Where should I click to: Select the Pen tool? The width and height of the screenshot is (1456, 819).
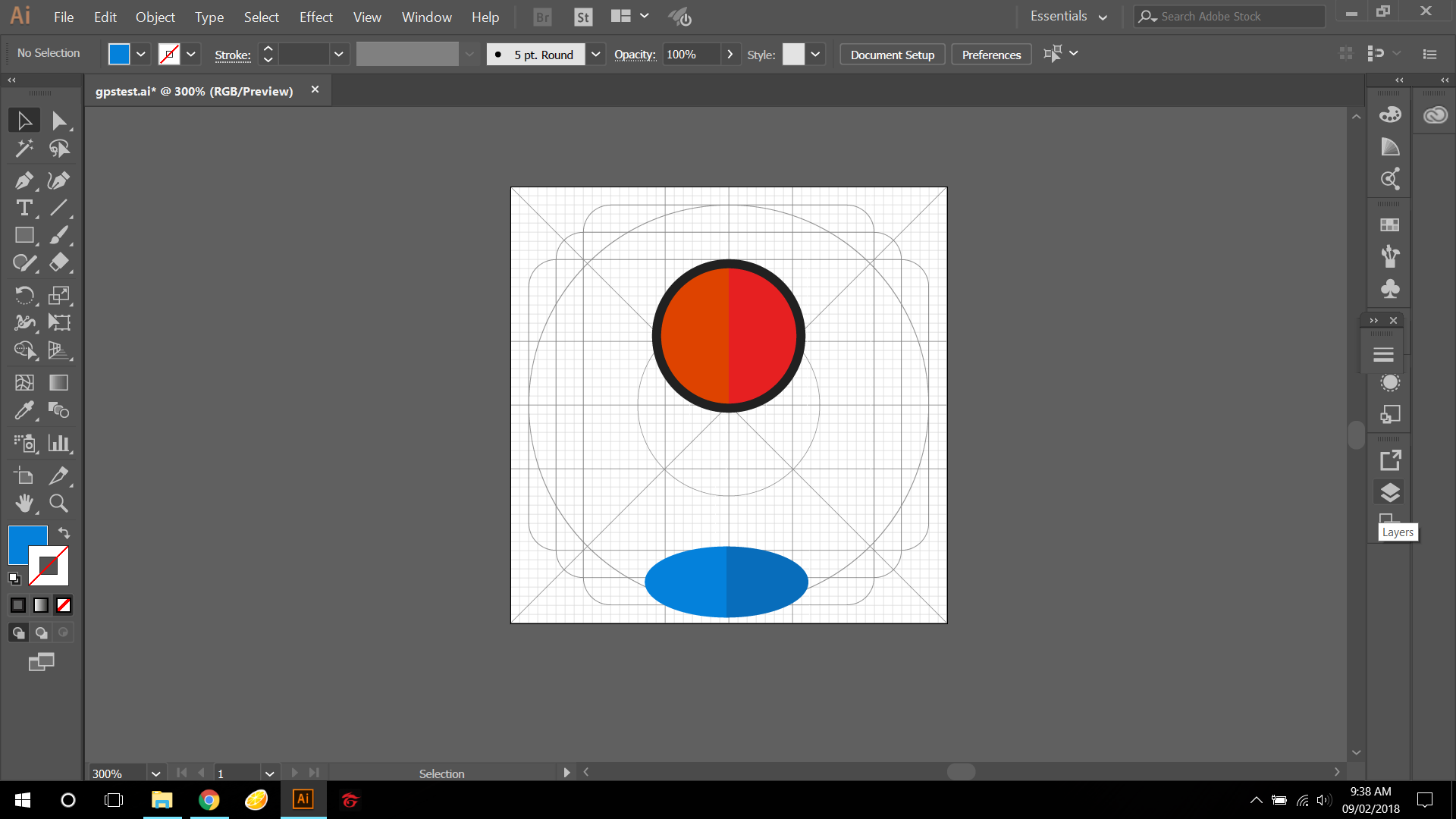tap(24, 180)
